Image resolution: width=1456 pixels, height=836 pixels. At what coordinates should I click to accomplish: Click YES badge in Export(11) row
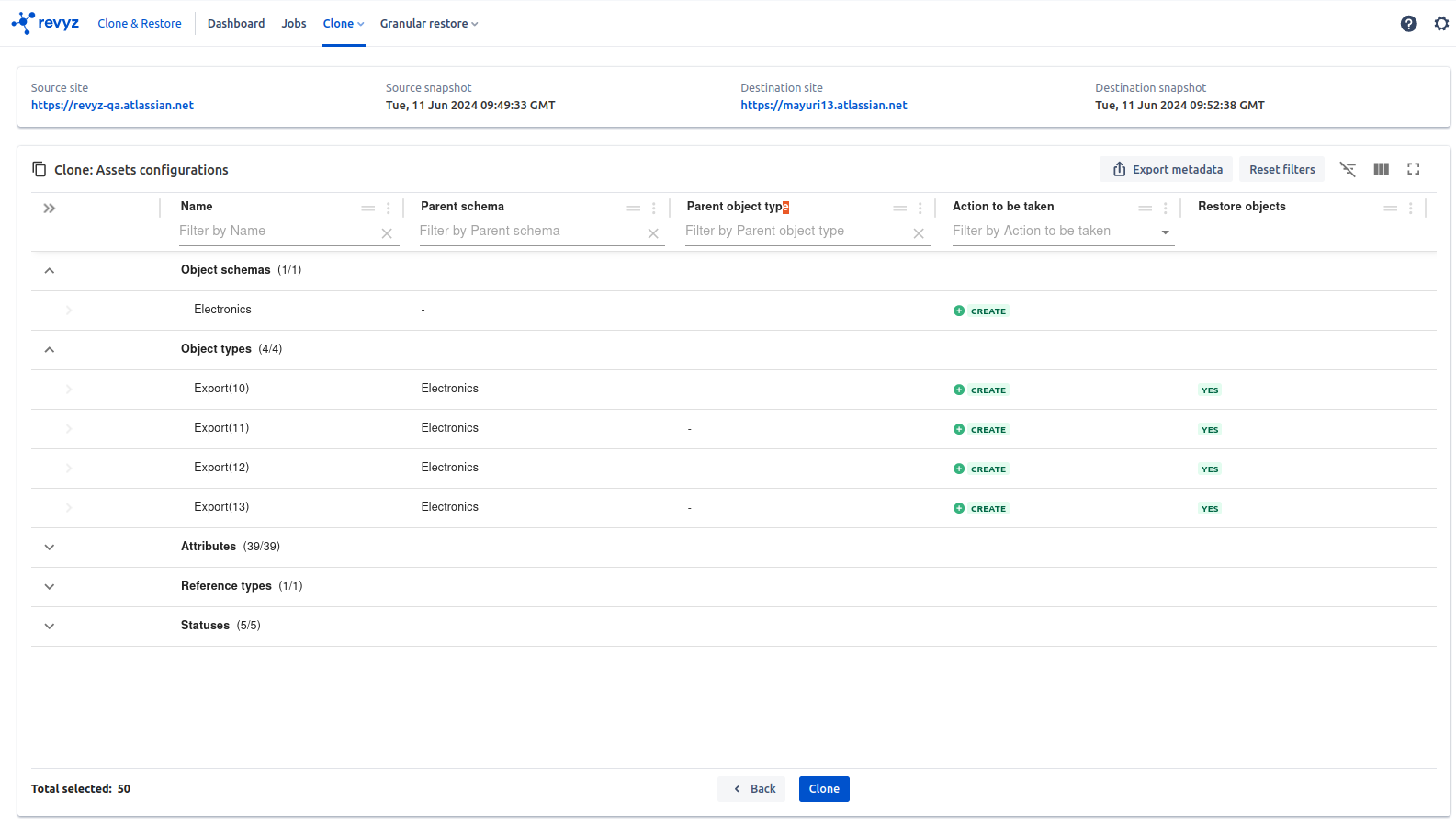pos(1210,430)
